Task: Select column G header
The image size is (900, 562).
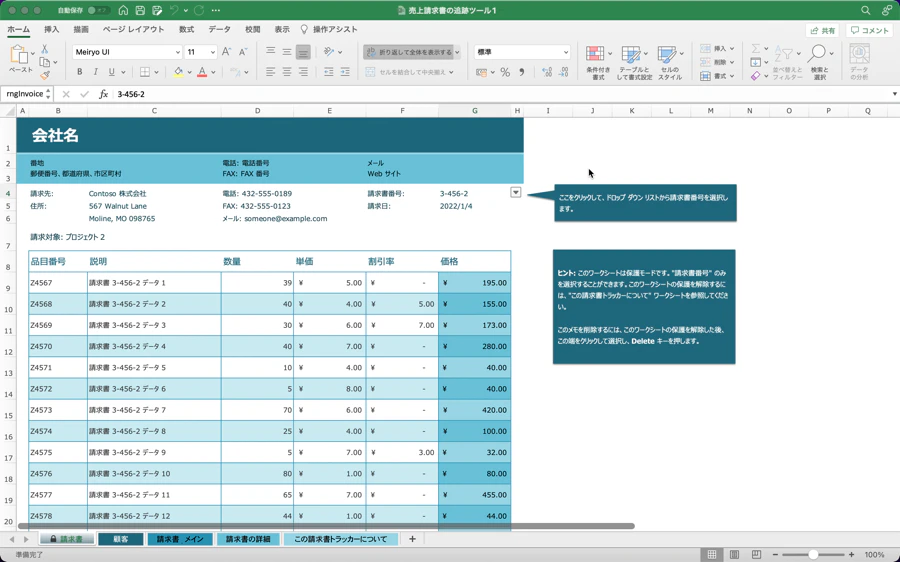Action: pos(475,111)
